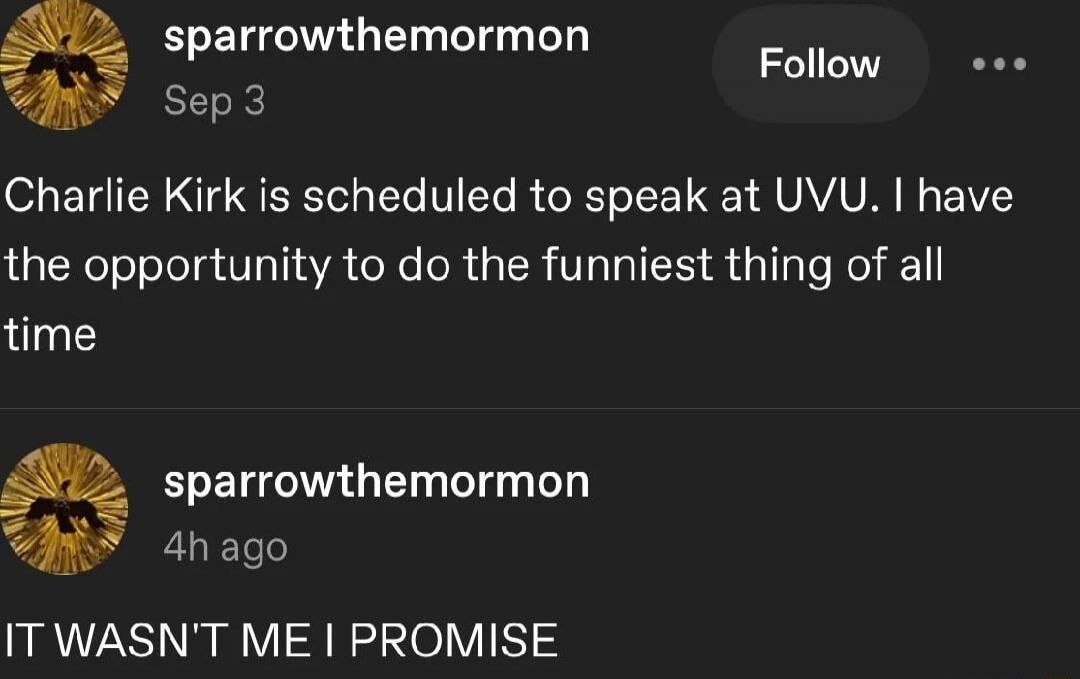The height and width of the screenshot is (679, 1080).
Task: Click the word PROMISE in the reply
Action: pos(453,640)
